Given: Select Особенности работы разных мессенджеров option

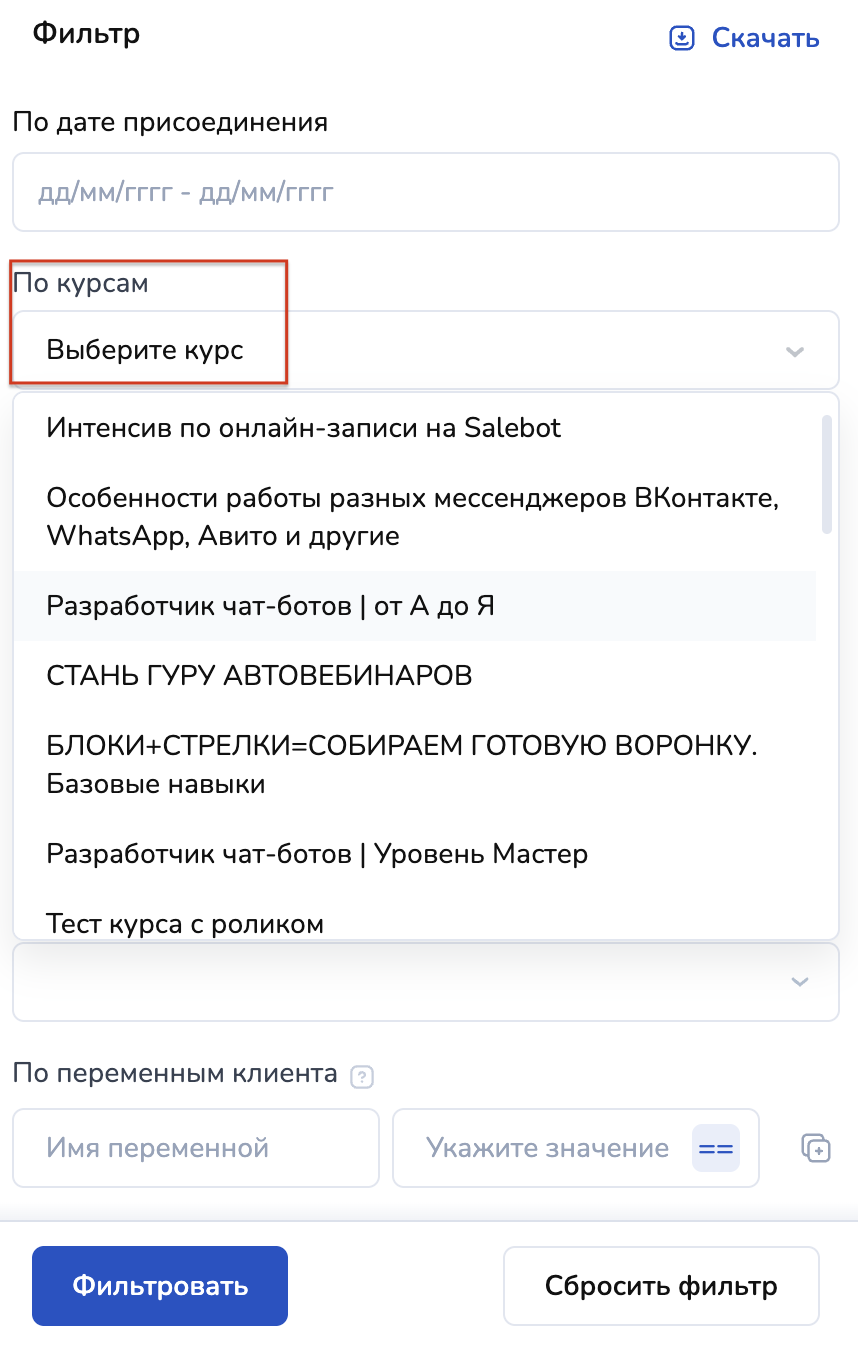Looking at the screenshot, I should tap(412, 517).
